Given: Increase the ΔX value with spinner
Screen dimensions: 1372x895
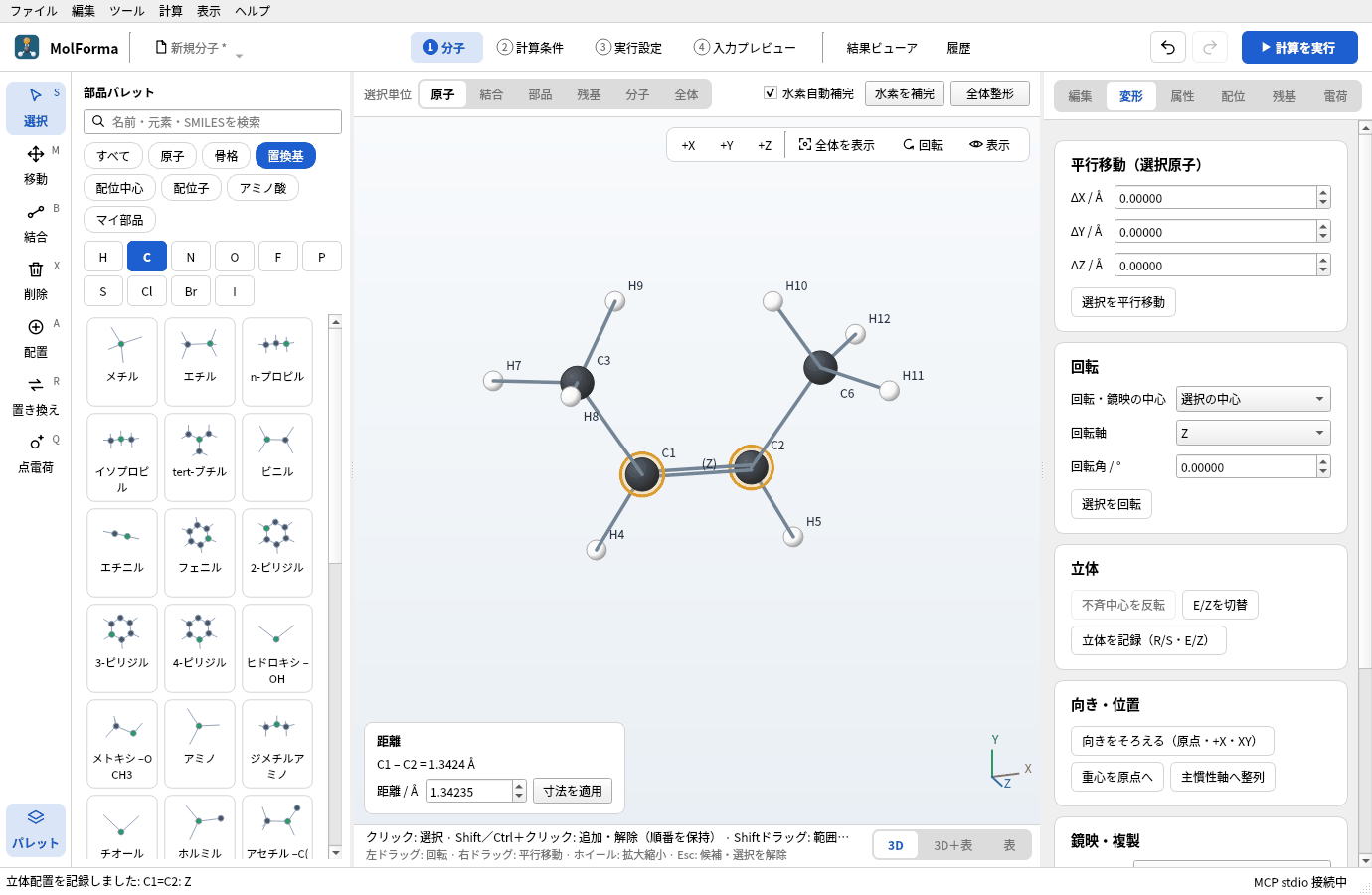Looking at the screenshot, I should [1323, 192].
